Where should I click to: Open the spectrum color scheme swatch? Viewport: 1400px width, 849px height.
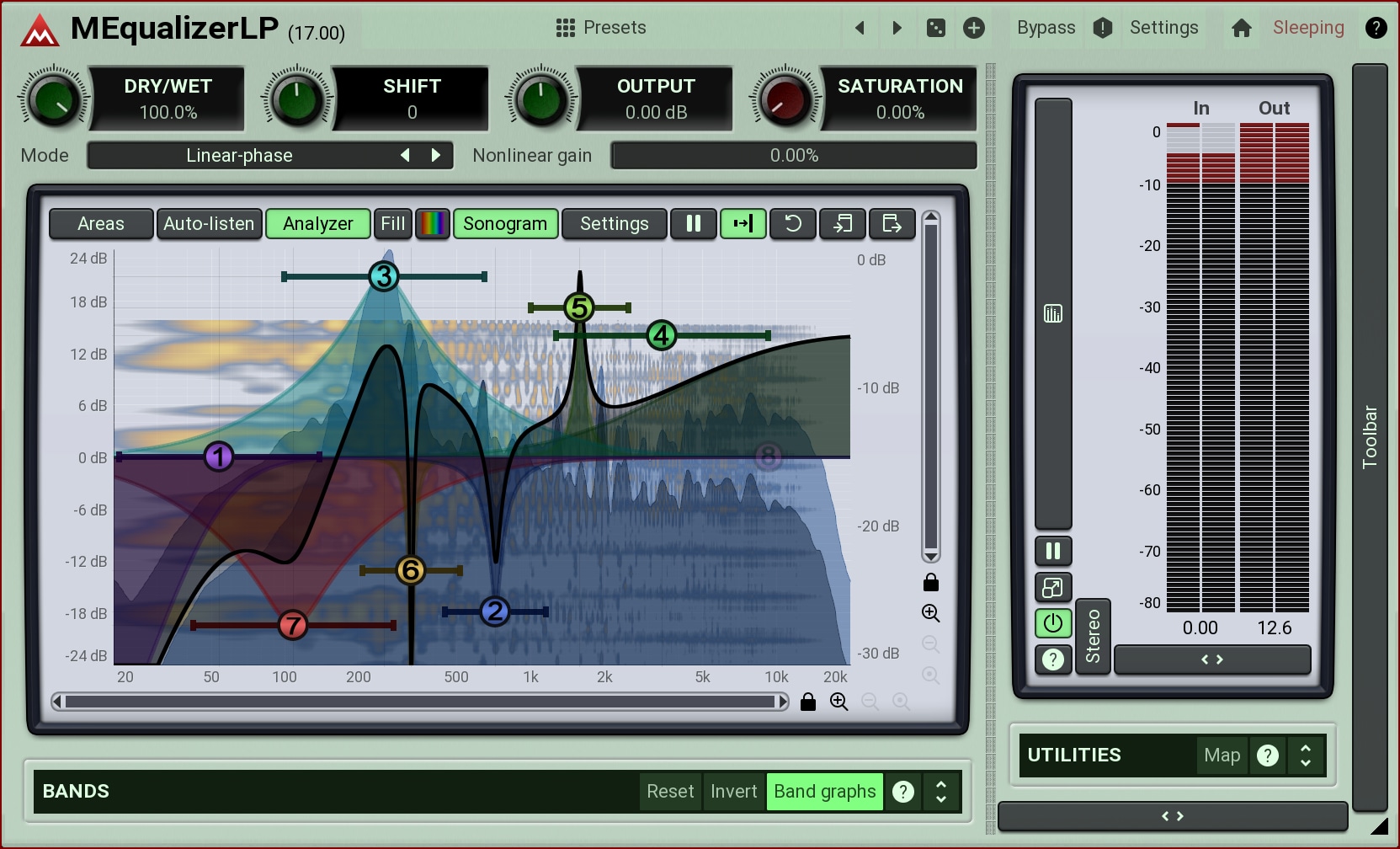(x=433, y=223)
